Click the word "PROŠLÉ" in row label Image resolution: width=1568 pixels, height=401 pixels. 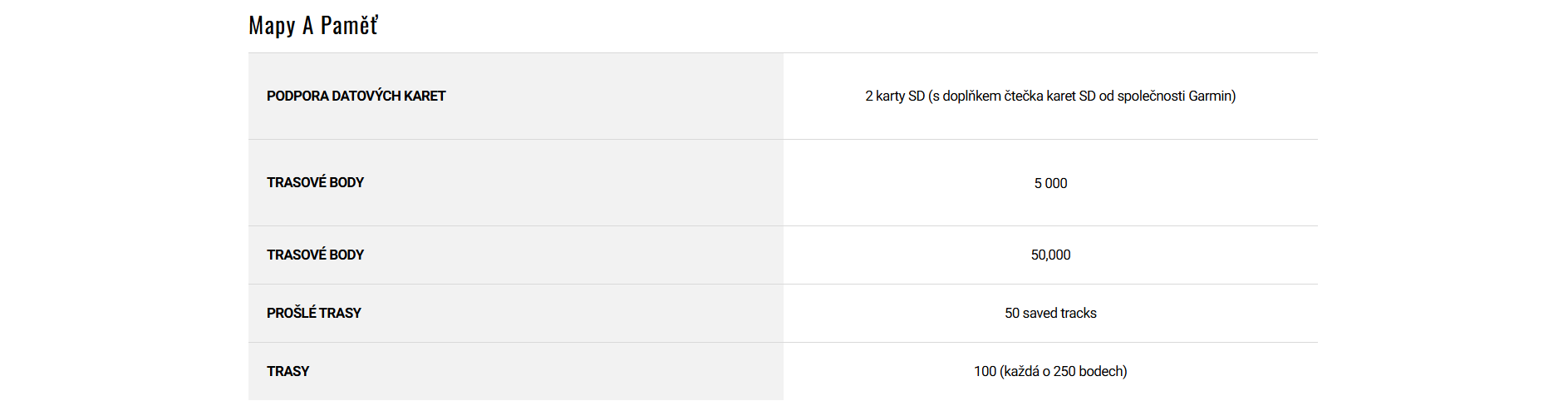(x=291, y=314)
